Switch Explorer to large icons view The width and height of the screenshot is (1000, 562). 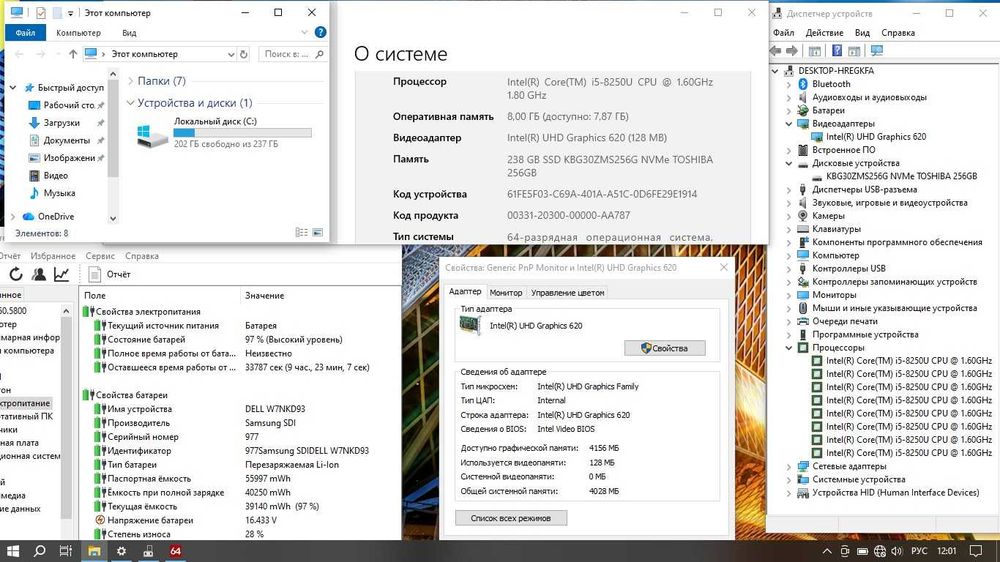[x=318, y=233]
